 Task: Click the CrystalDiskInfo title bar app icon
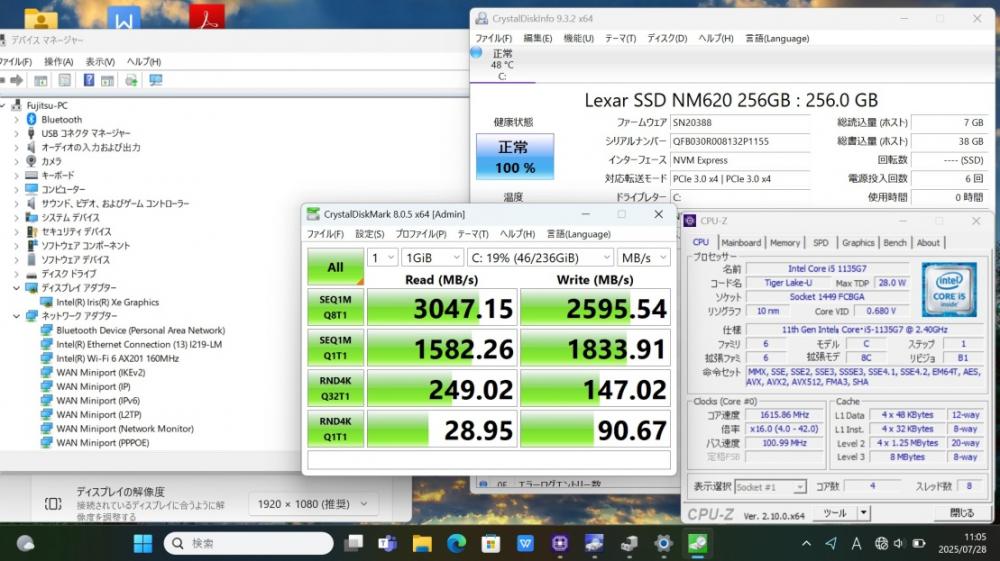click(x=482, y=18)
